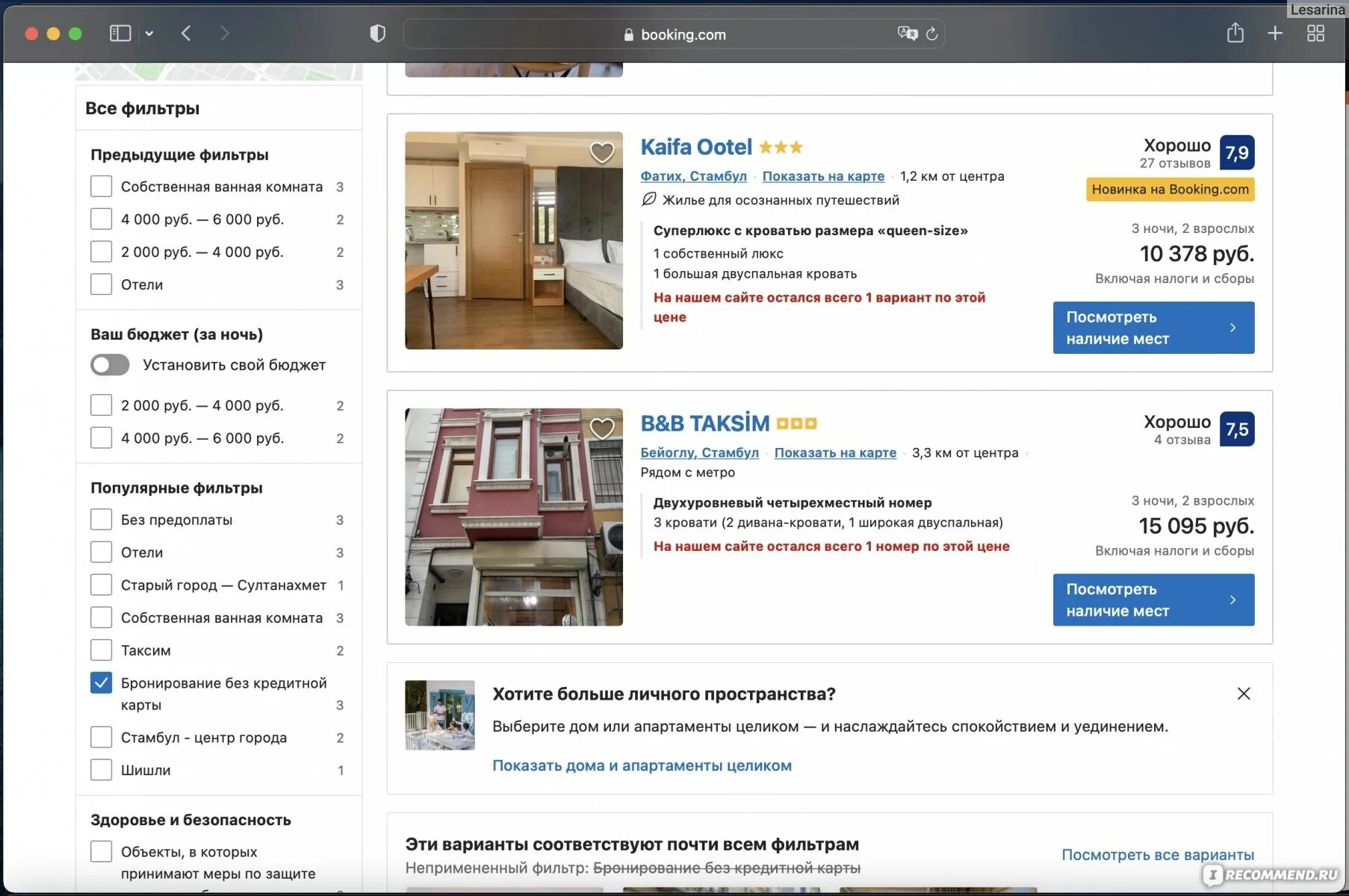Screen dimensions: 1349x896
Task: Check 2 000 – 4 000 руб. budget option
Action: (101, 405)
